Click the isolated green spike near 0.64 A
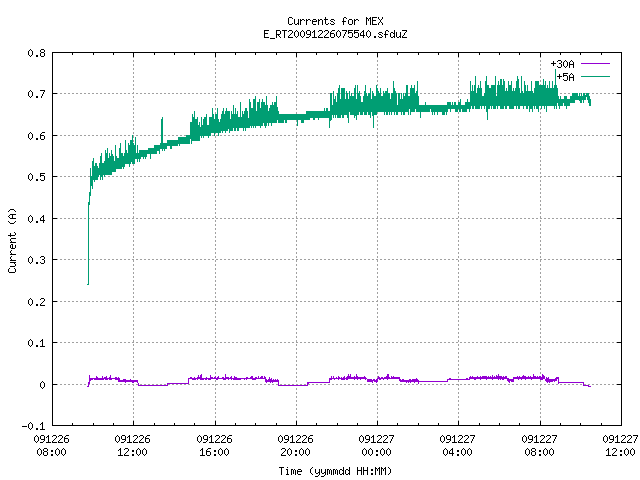Screen dimensions: 640x480 click(162, 130)
